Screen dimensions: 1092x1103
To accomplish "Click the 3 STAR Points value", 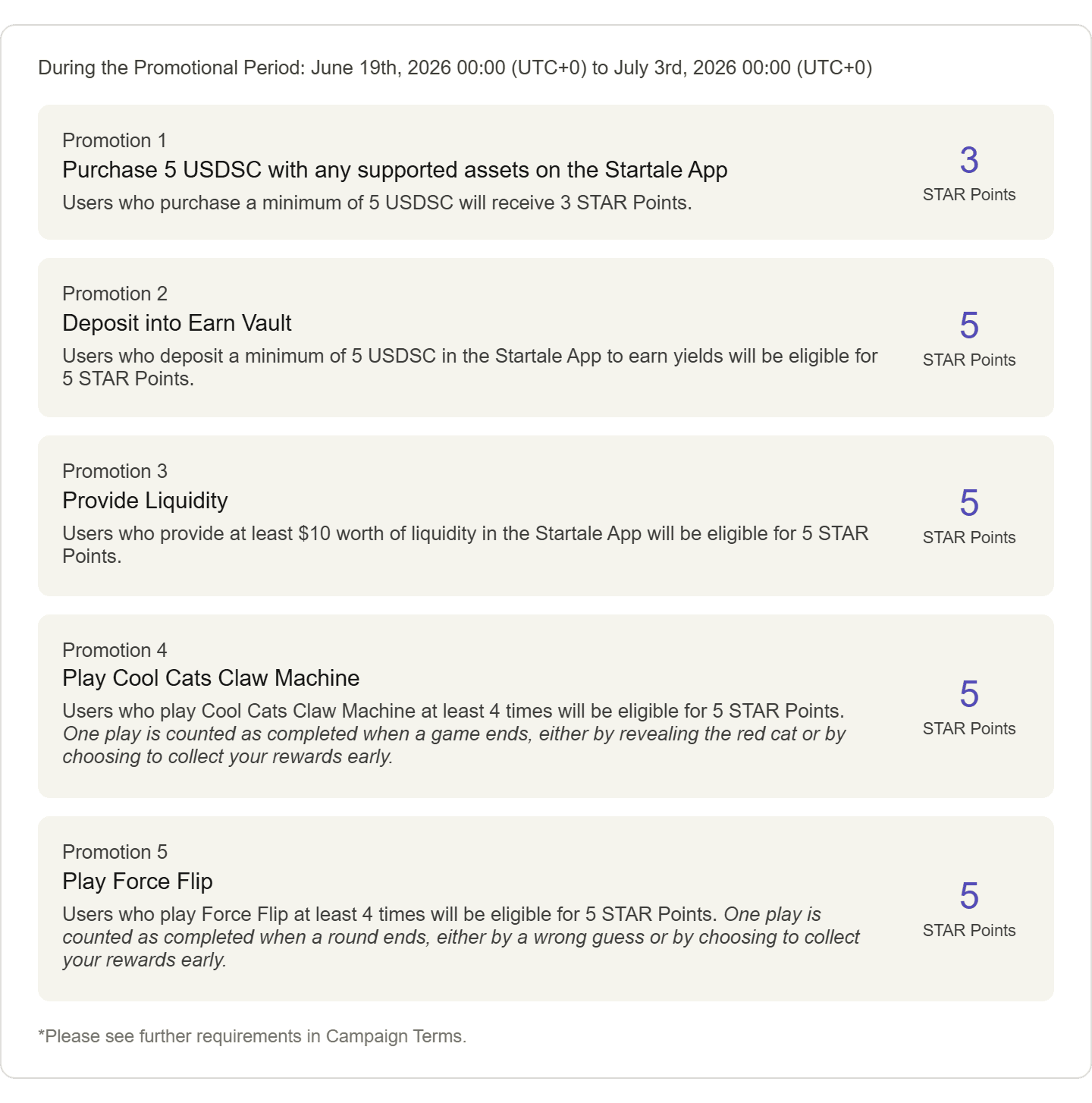I will (x=969, y=174).
